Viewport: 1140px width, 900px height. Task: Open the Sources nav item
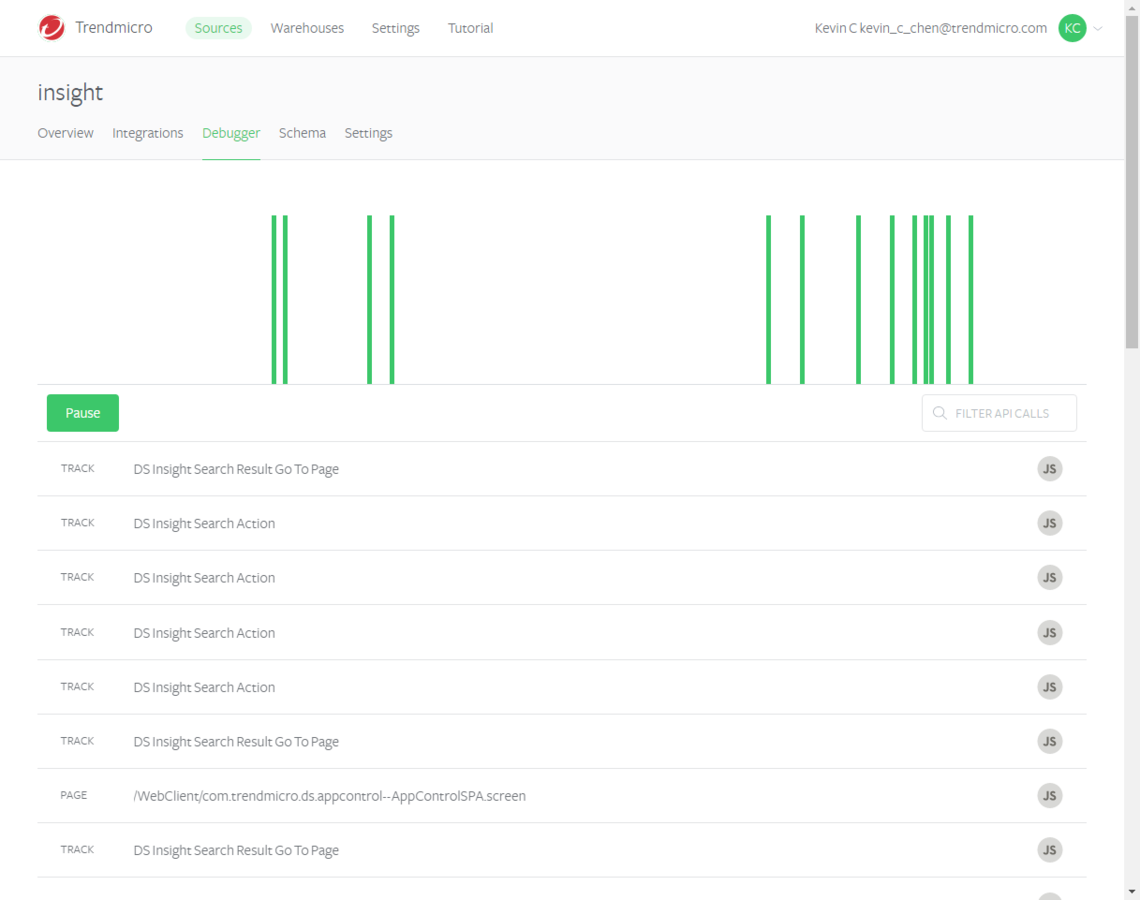218,28
